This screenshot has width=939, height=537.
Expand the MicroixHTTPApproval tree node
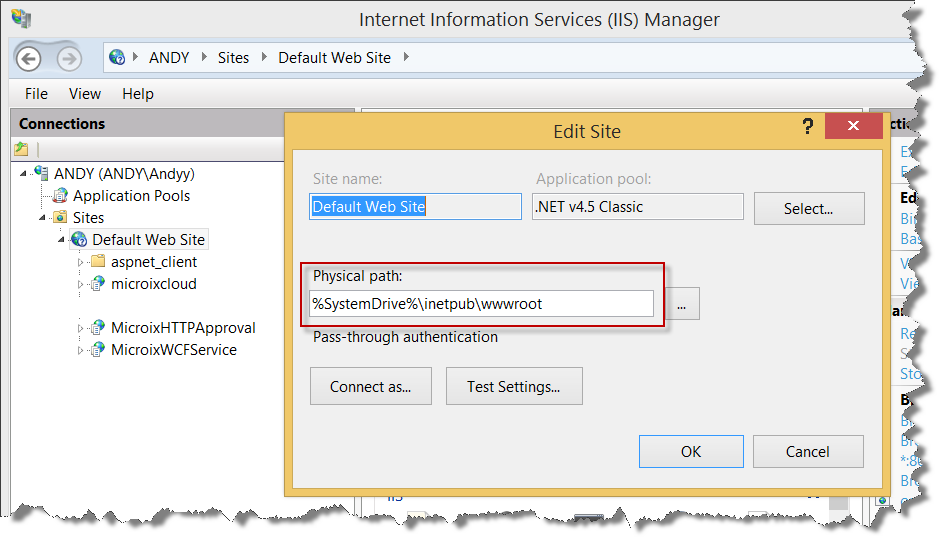81,328
